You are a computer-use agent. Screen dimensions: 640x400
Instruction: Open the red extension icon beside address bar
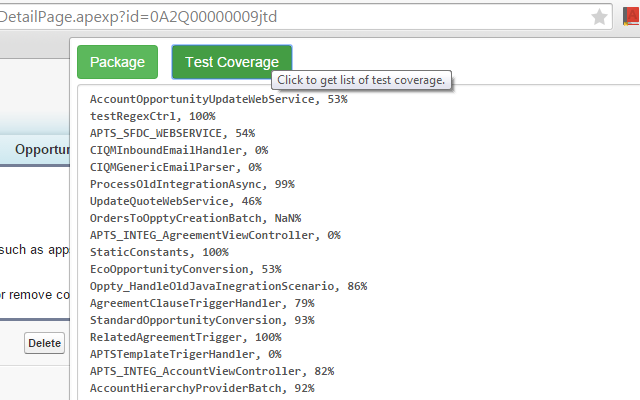[x=631, y=16]
